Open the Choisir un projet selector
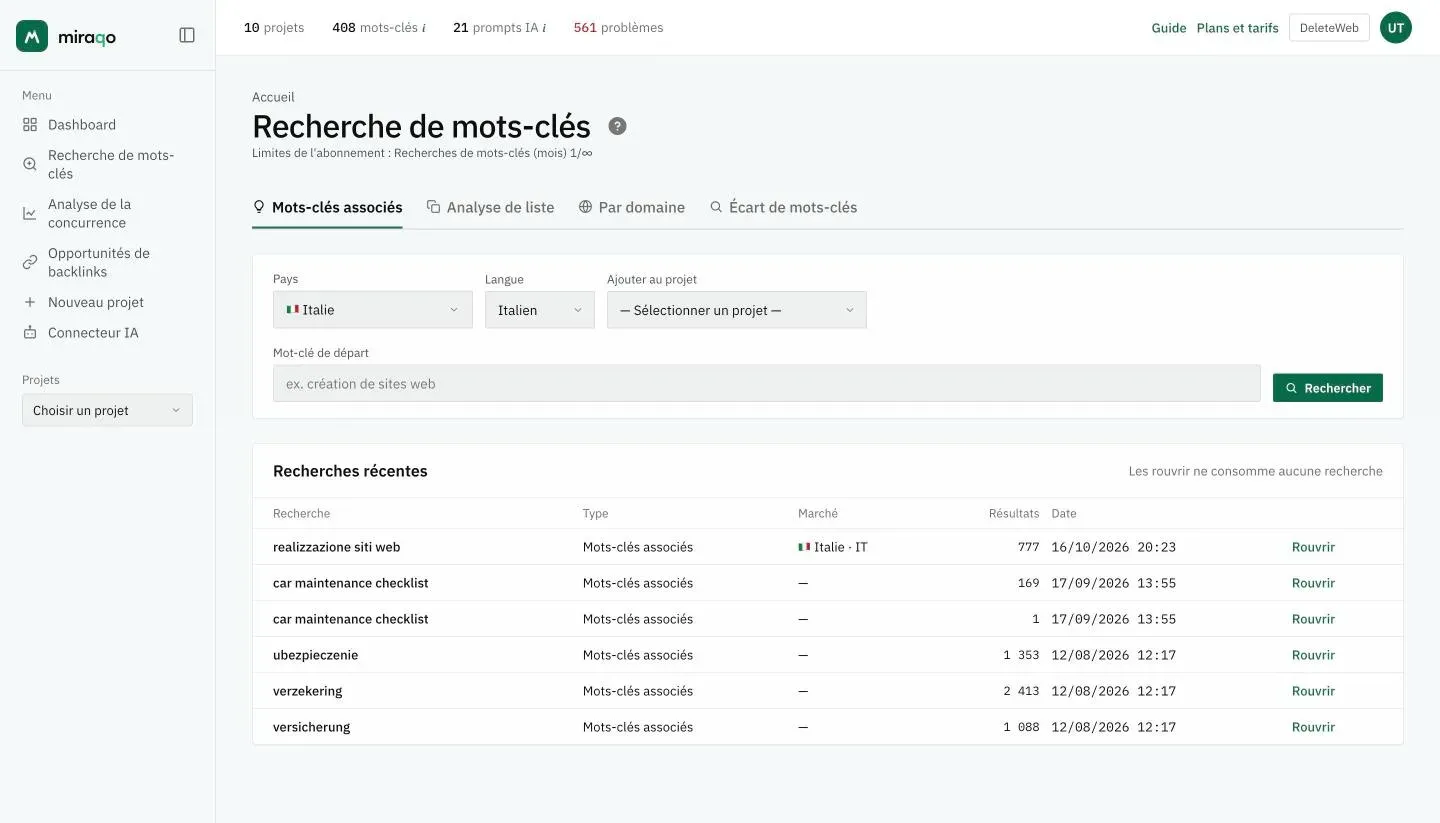Viewport: 1440px width, 823px height. click(x=107, y=410)
